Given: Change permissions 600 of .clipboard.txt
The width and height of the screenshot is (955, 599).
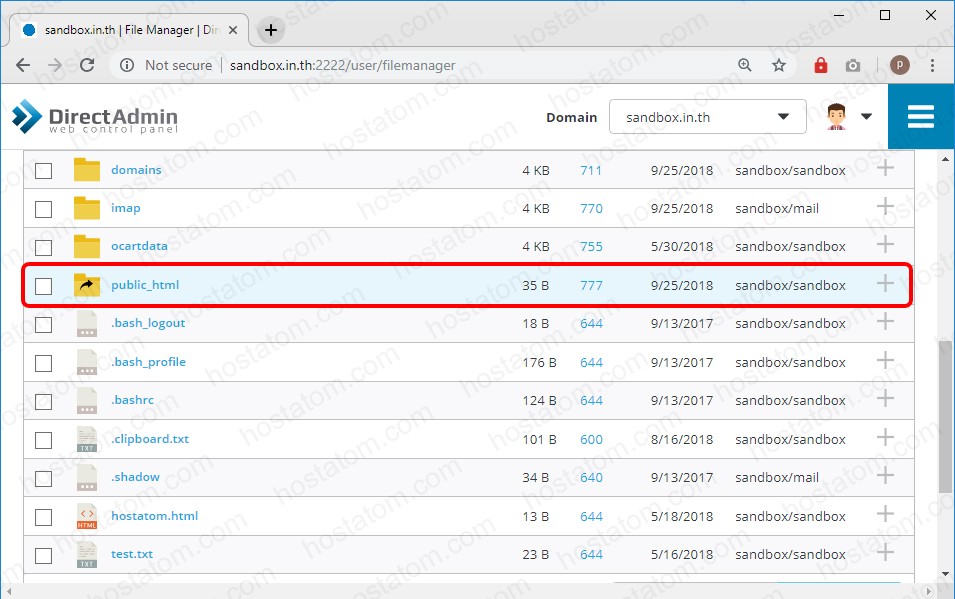Looking at the screenshot, I should [591, 440].
